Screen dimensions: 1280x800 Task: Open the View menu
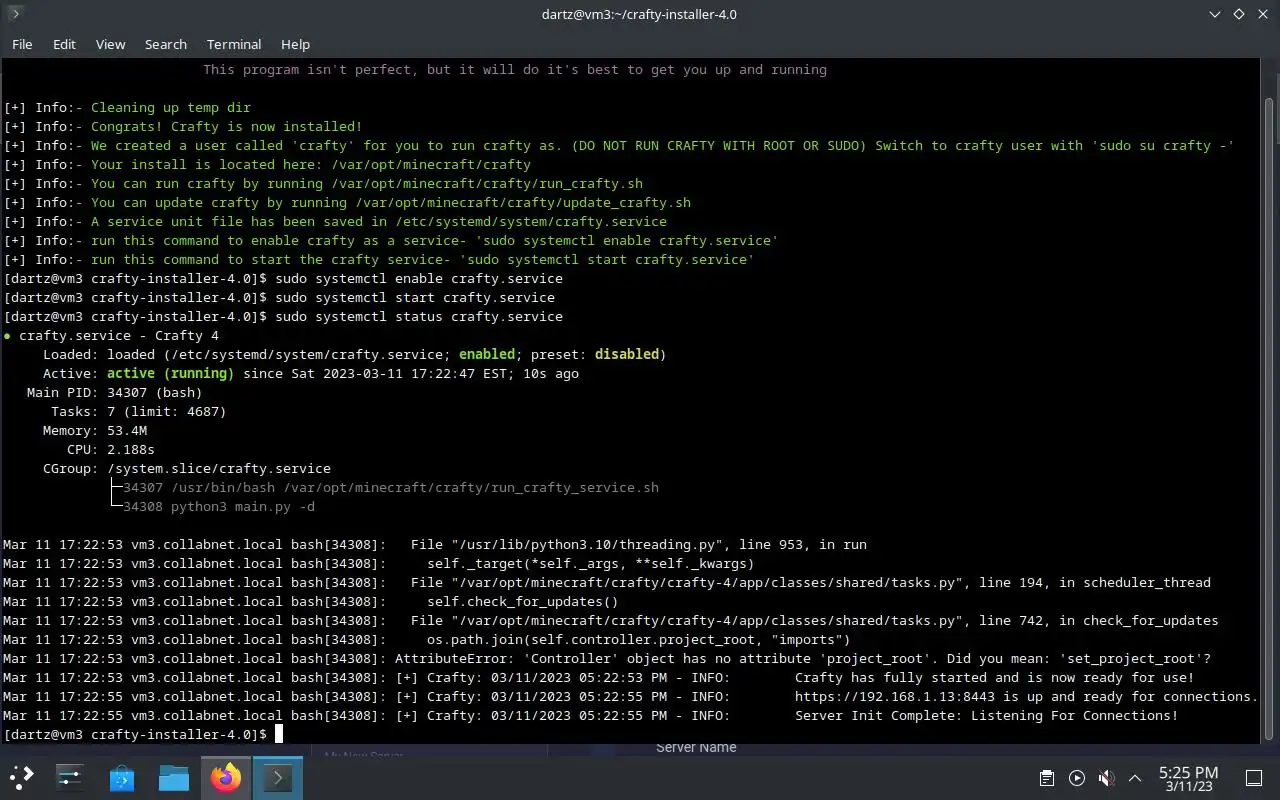pyautogui.click(x=110, y=44)
